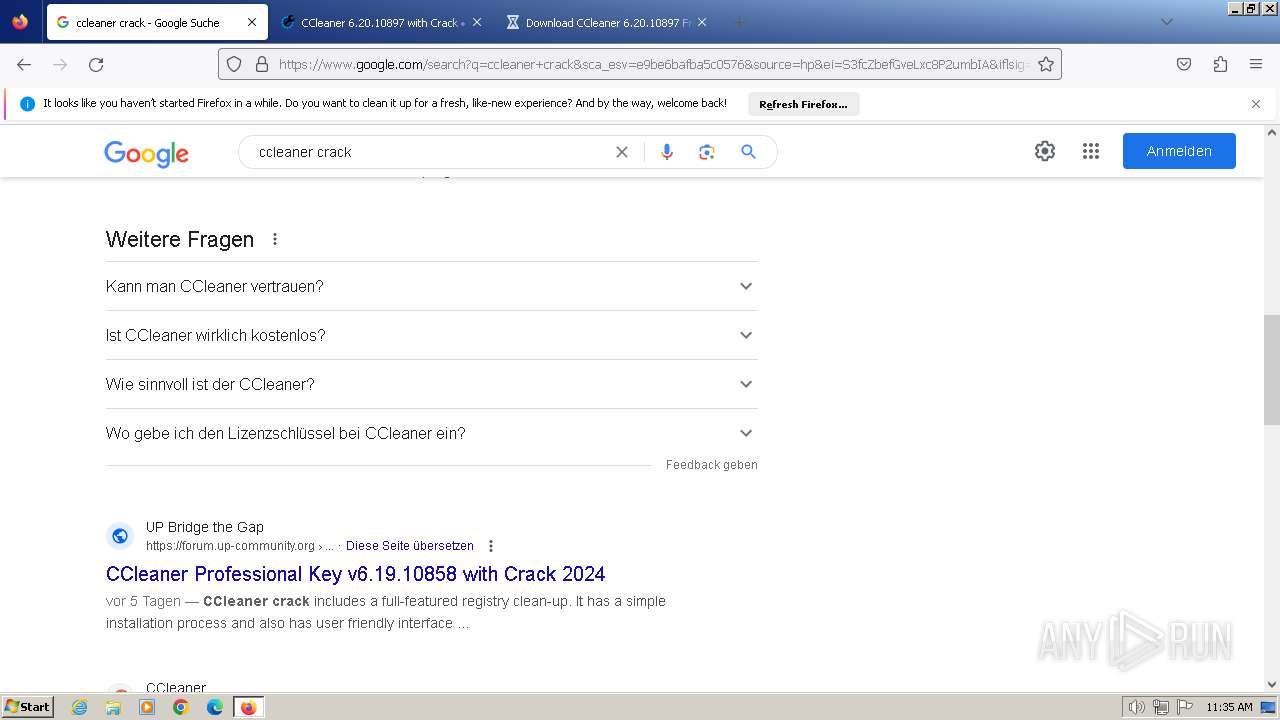The image size is (1280, 720).
Task: Open the Firefox hamburger menu
Action: (1256, 64)
